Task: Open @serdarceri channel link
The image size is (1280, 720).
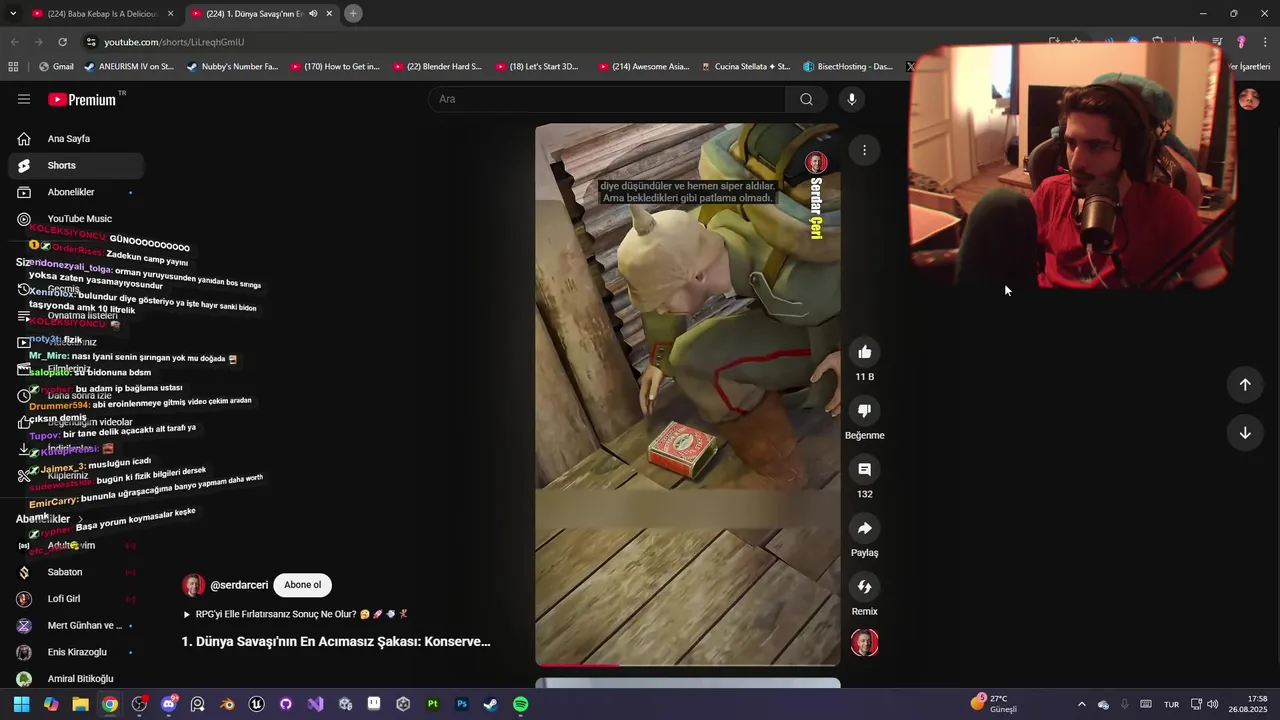Action: point(239,585)
